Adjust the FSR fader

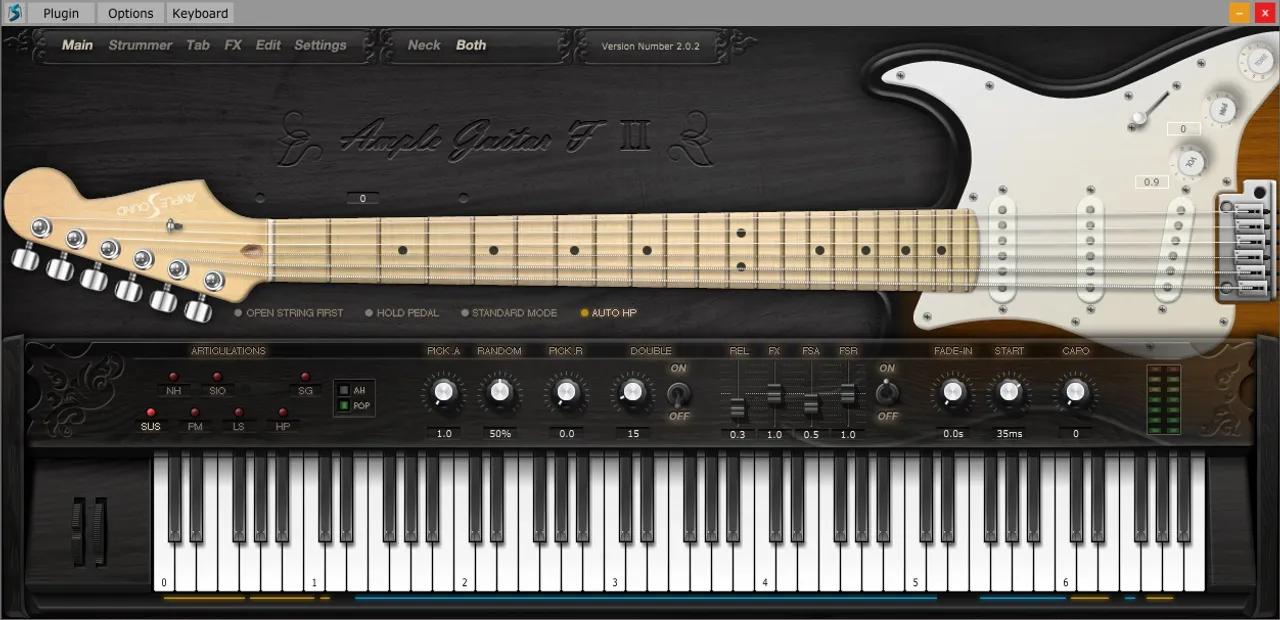tap(848, 394)
